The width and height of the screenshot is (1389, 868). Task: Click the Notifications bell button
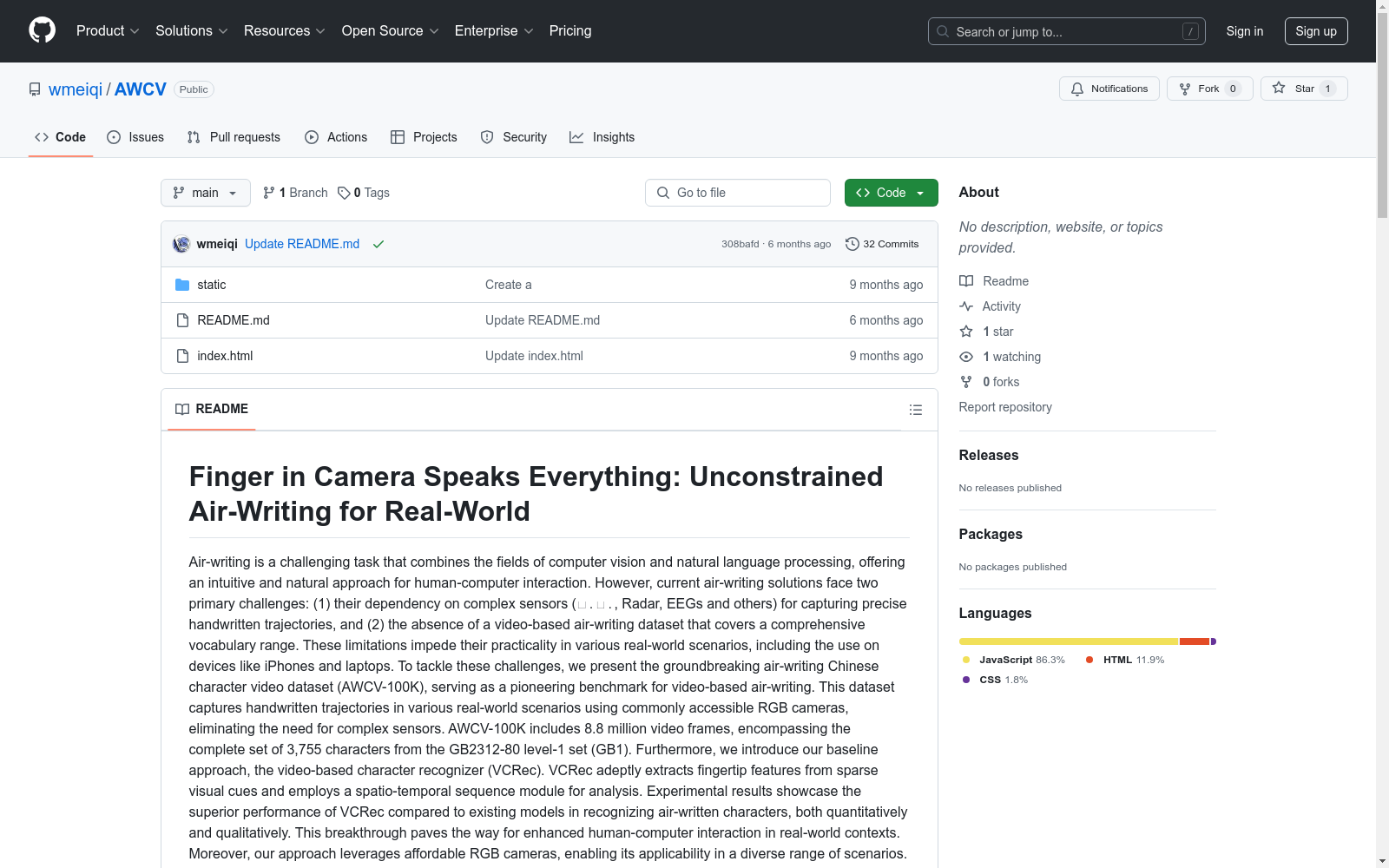click(1109, 89)
